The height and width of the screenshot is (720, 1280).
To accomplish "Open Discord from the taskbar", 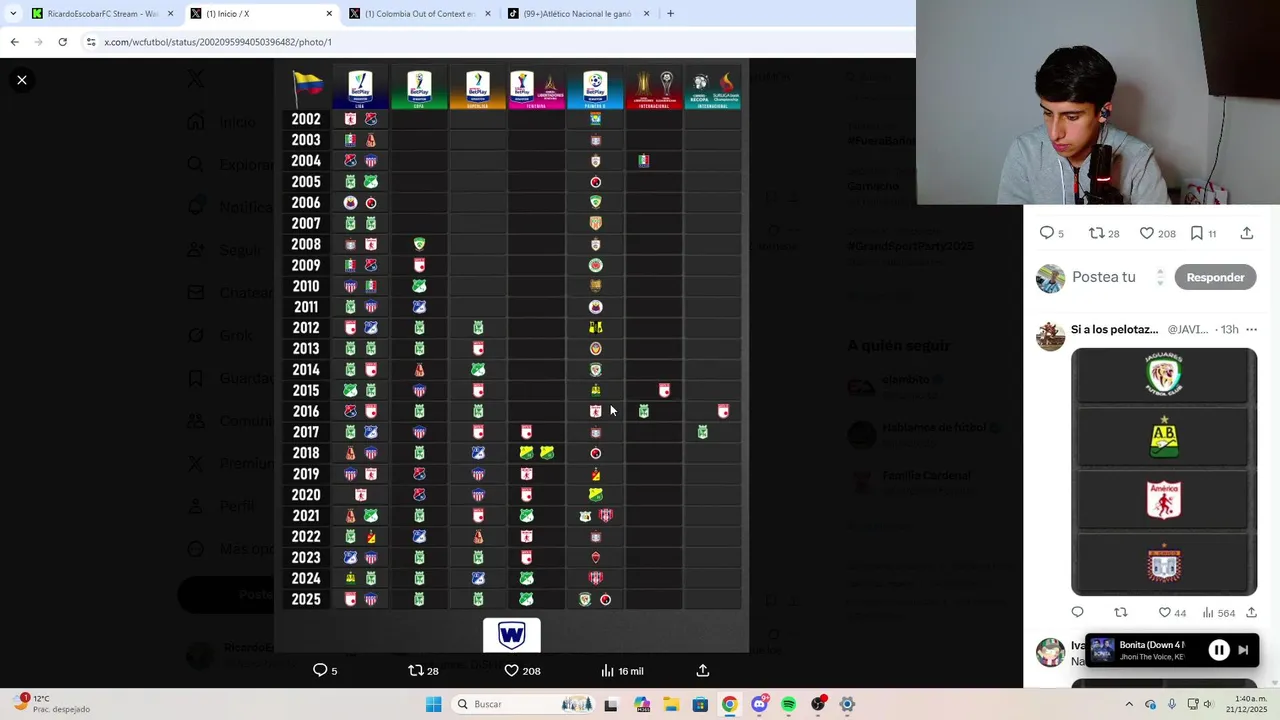I will tap(759, 704).
